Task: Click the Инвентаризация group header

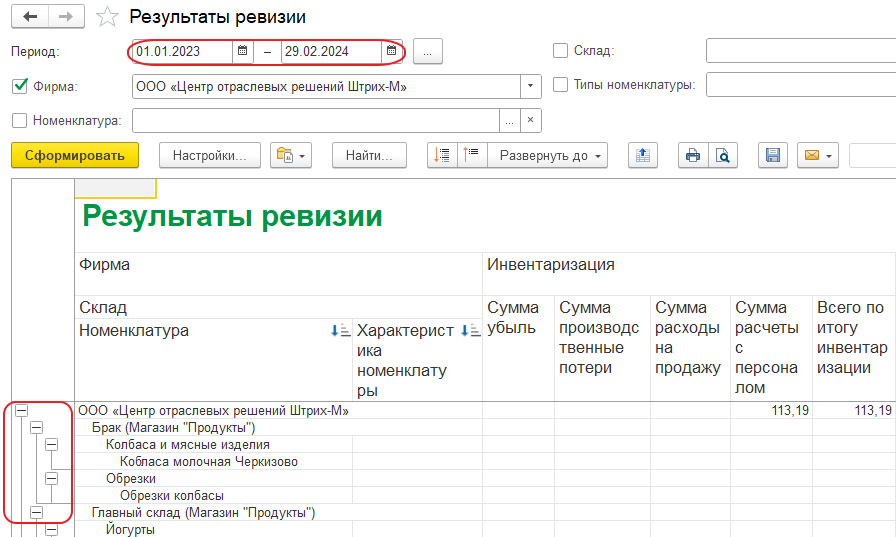Action: point(689,274)
